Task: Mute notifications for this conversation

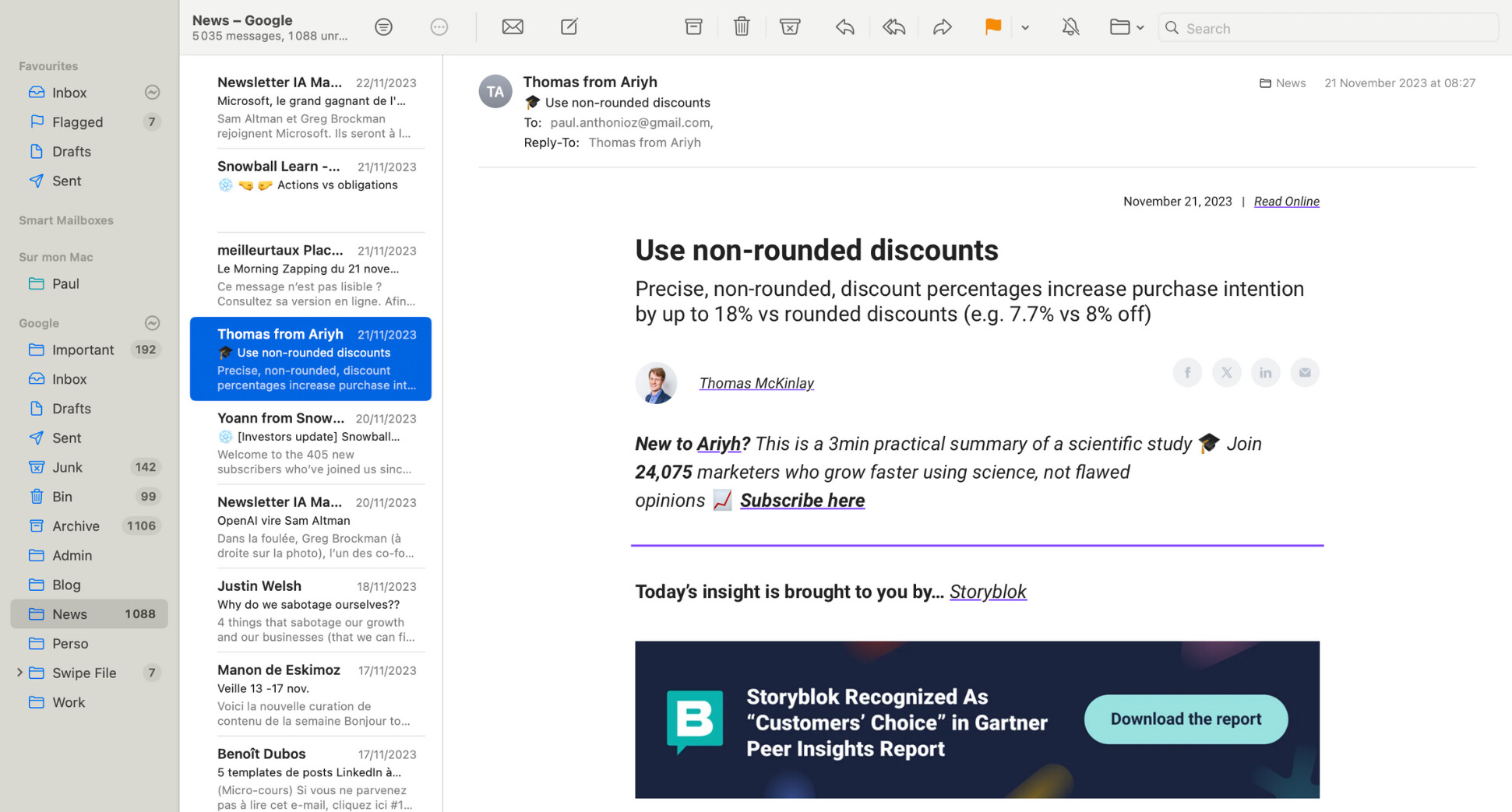Action: click(1070, 26)
